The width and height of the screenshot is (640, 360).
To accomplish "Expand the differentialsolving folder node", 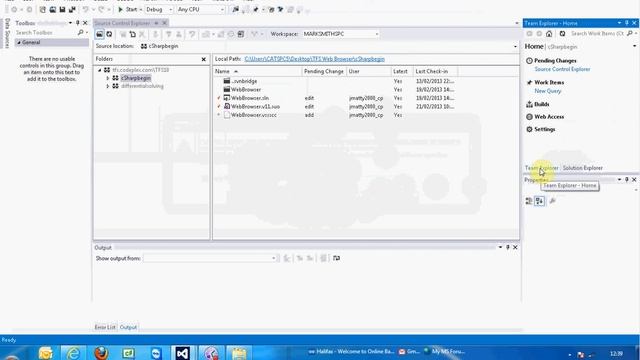I will [x=108, y=86].
